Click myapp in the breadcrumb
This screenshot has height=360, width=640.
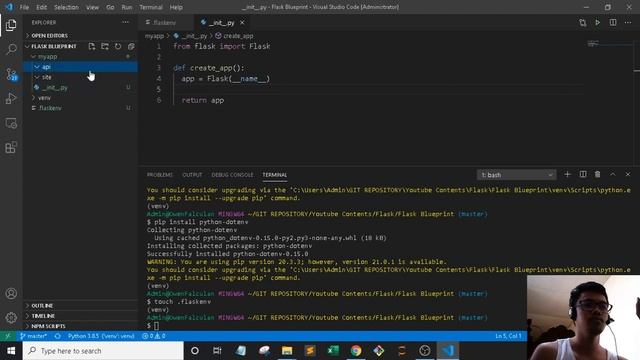[154, 36]
